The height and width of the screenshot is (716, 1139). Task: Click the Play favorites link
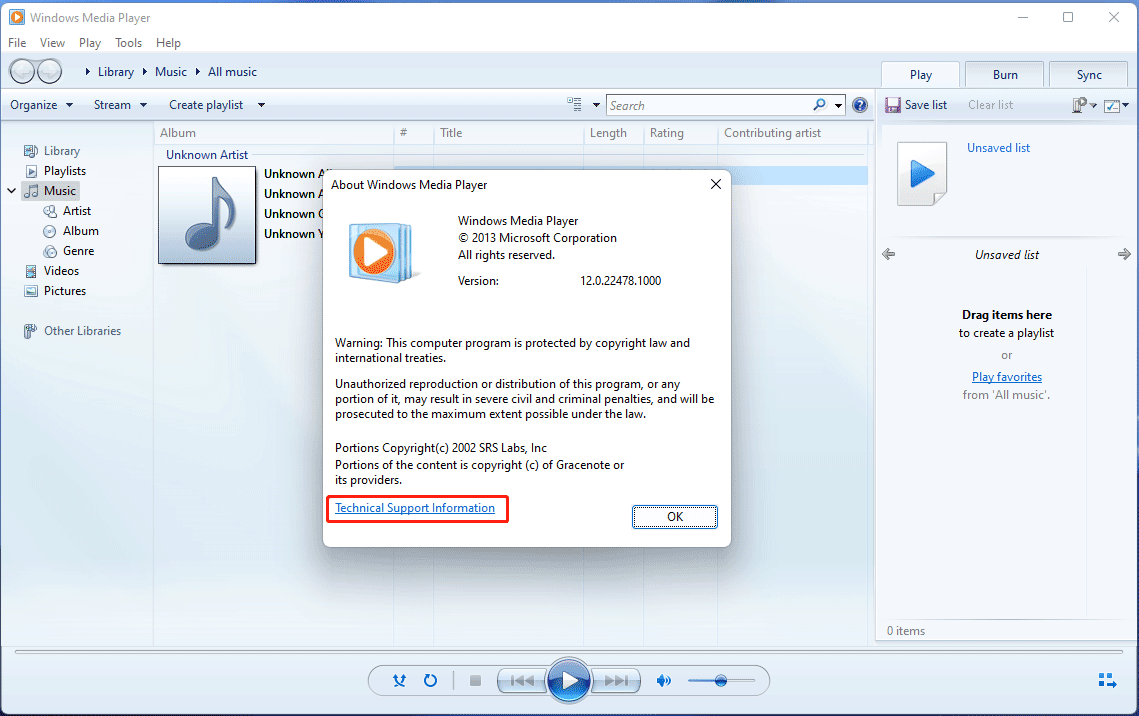point(1007,377)
